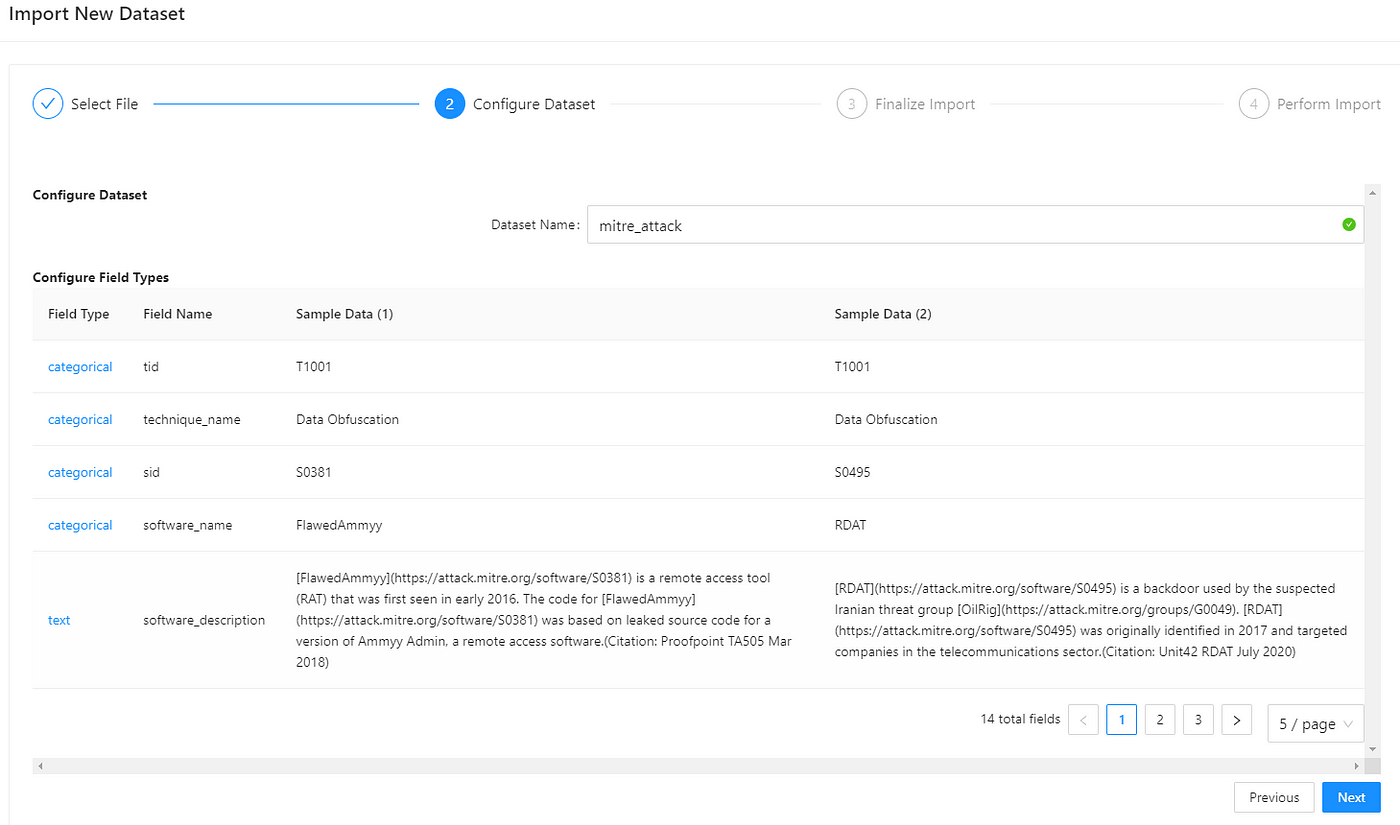1400x825 pixels.
Task: Click inside the Dataset Name input field
Action: point(900,224)
